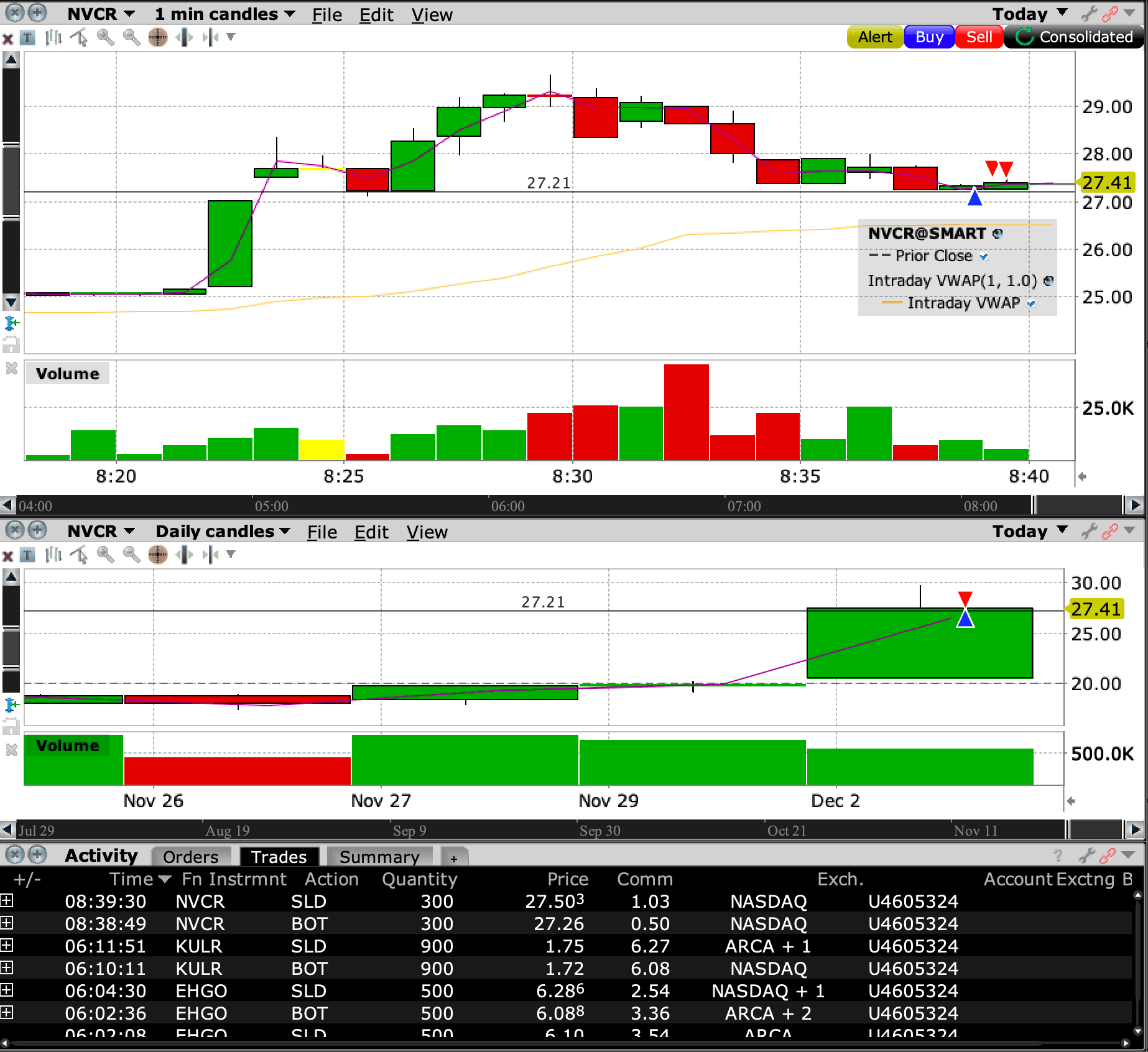This screenshot has height=1052, width=1148.
Task: Activate crosshair tool in 1 min chart toolbar
Action: (x=158, y=38)
